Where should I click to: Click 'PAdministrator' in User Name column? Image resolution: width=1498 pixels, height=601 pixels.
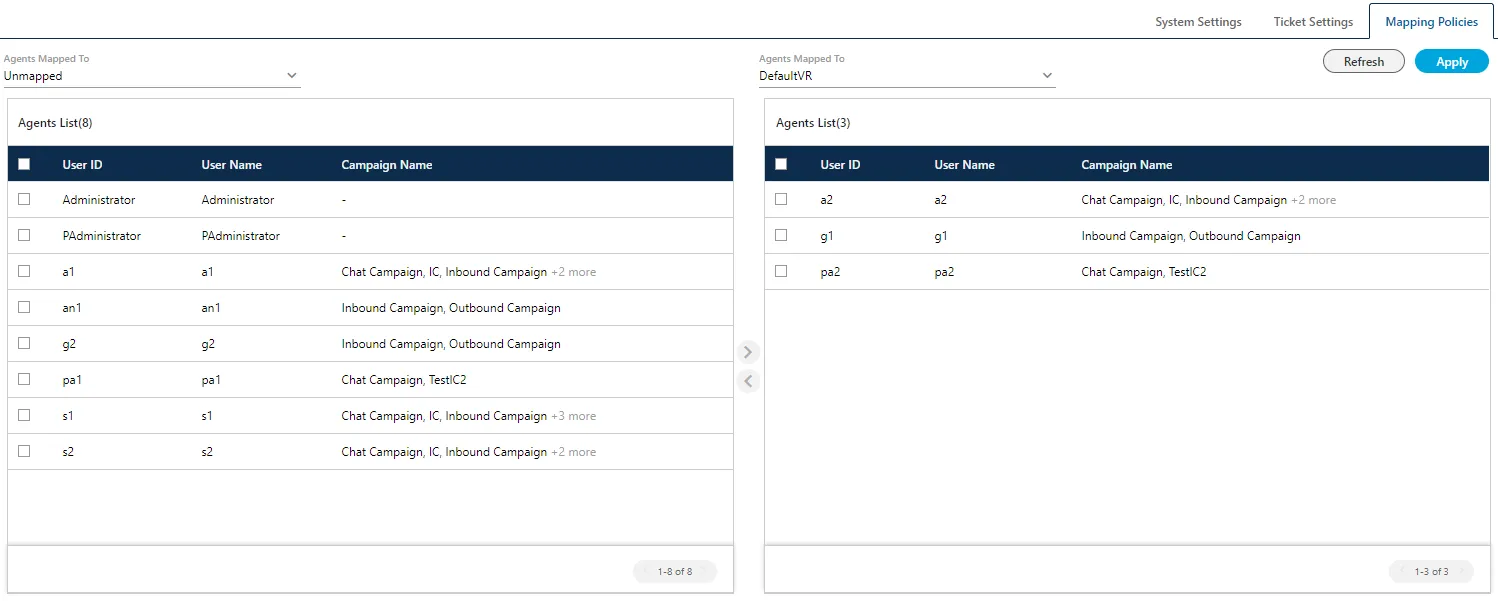pos(241,236)
